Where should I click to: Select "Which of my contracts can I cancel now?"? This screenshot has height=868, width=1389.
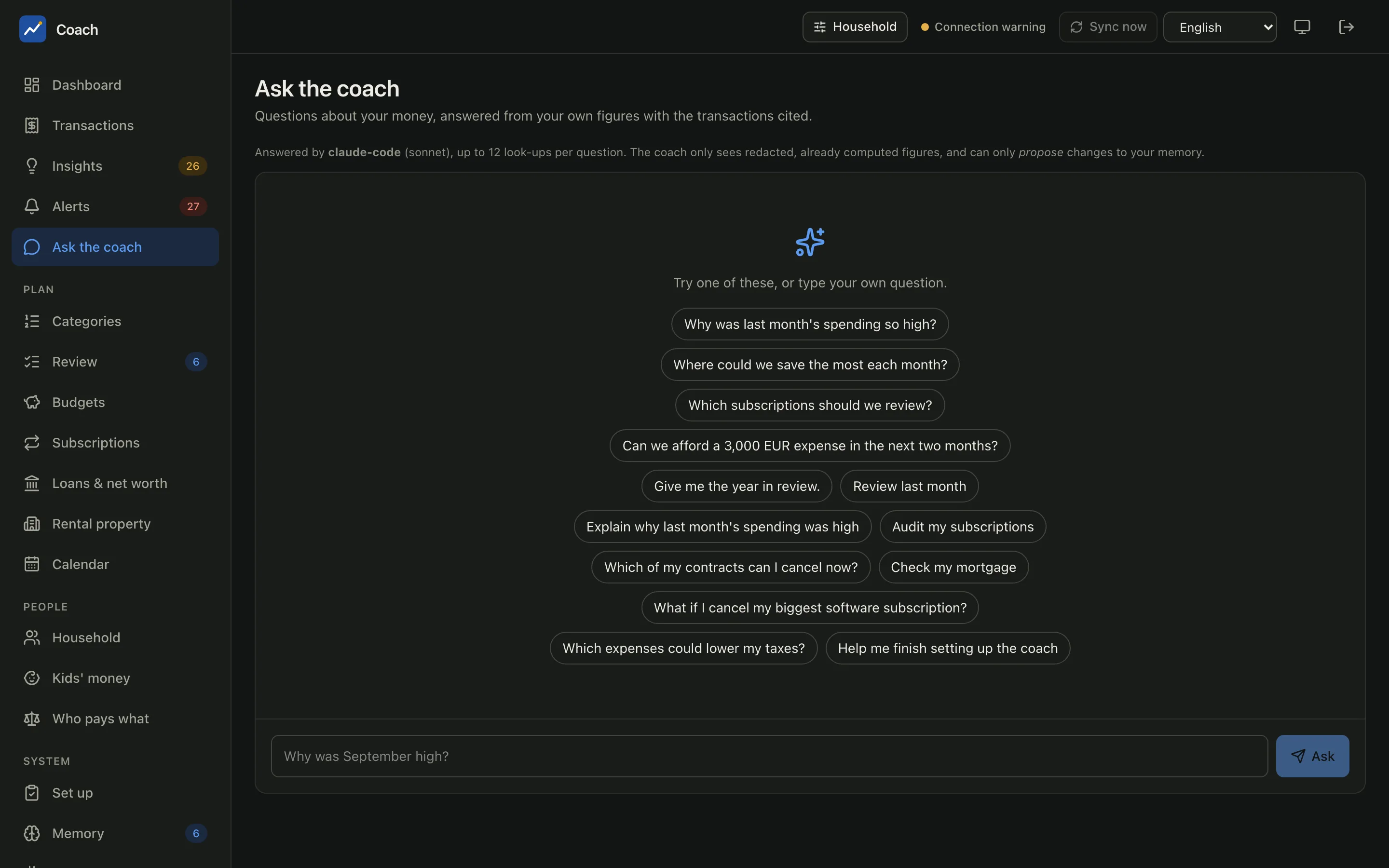pyautogui.click(x=731, y=567)
